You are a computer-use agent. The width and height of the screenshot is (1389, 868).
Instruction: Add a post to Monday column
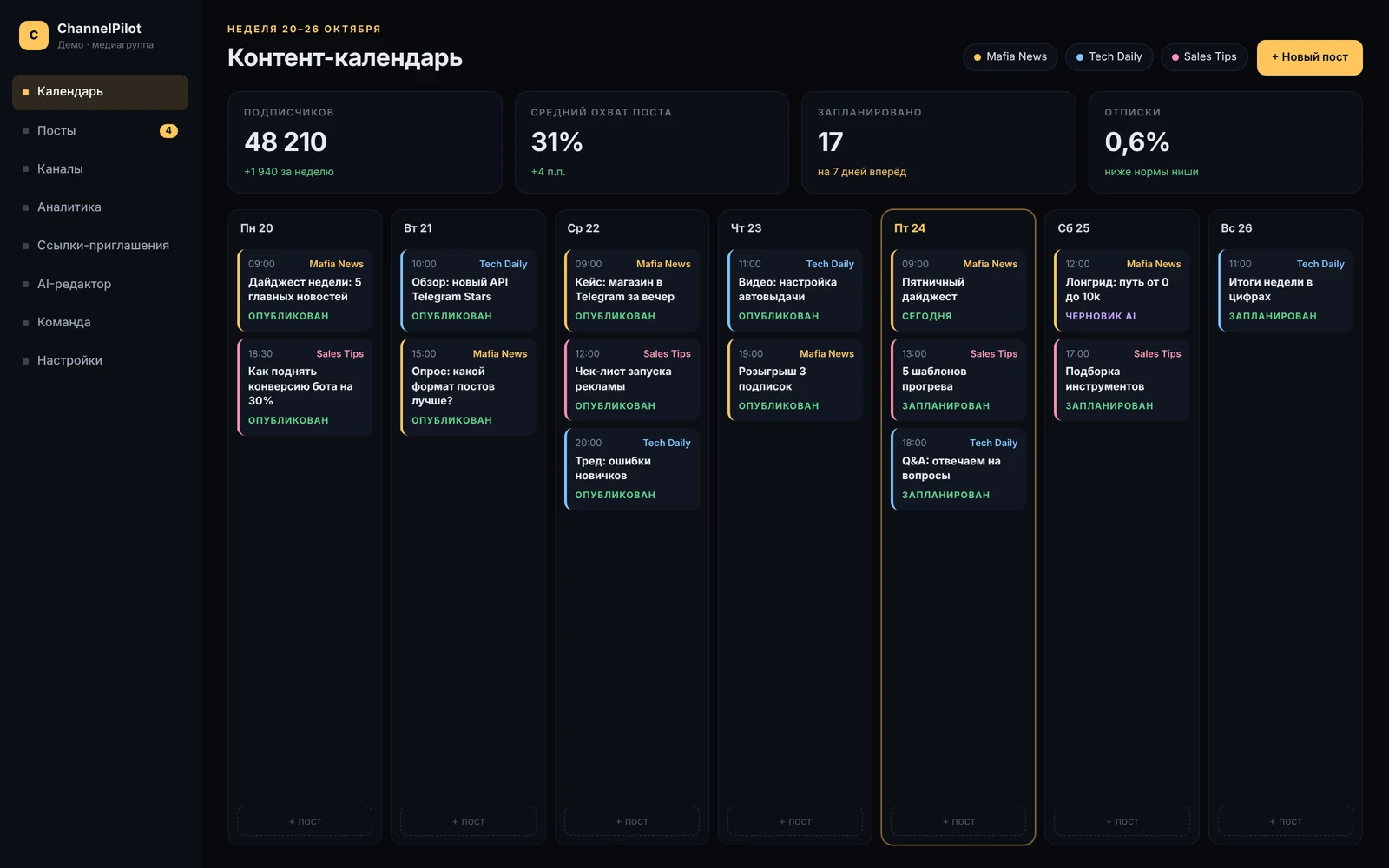(x=305, y=821)
